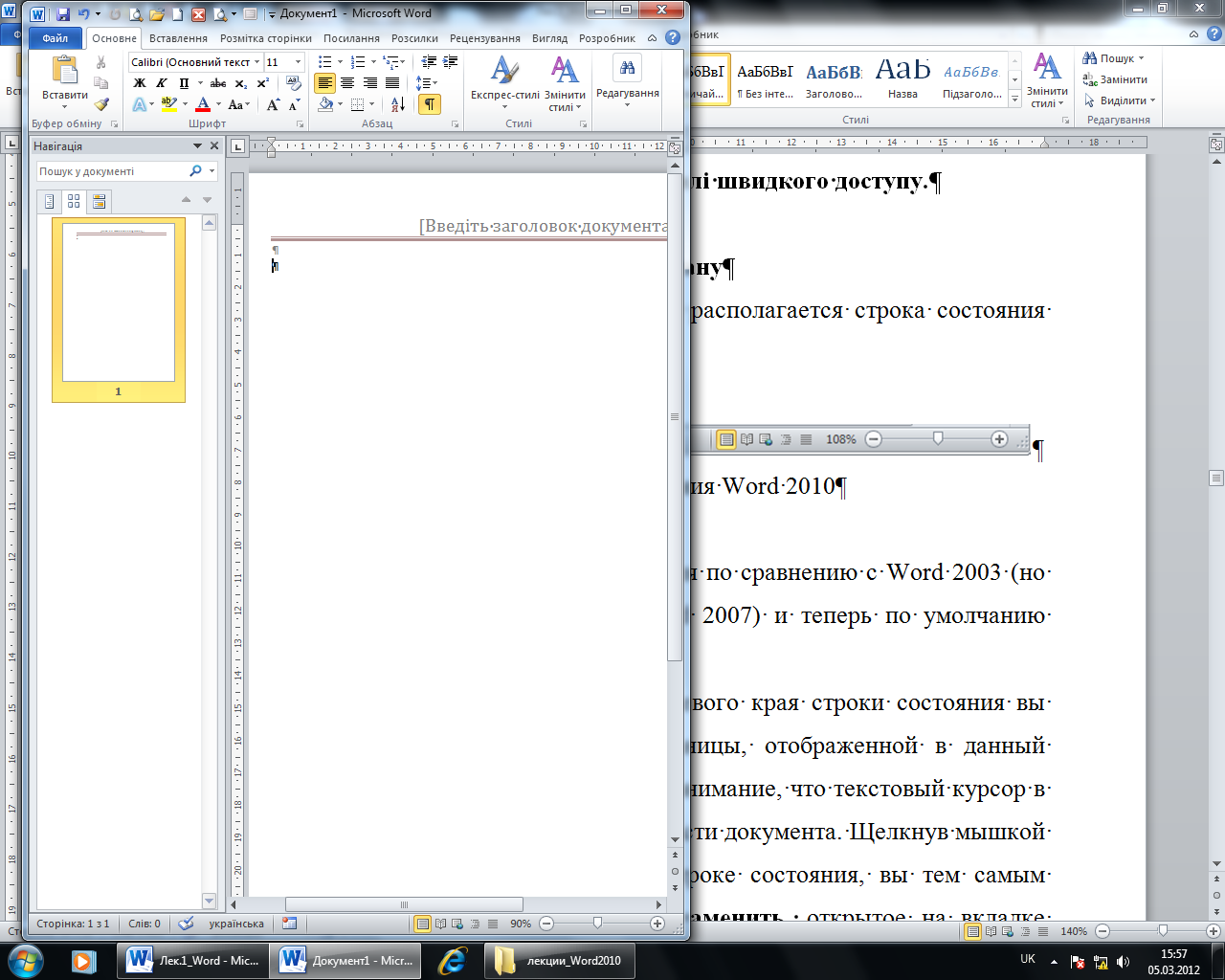
Task: Adjust the 90% zoom slider in front window
Action: coord(598,924)
